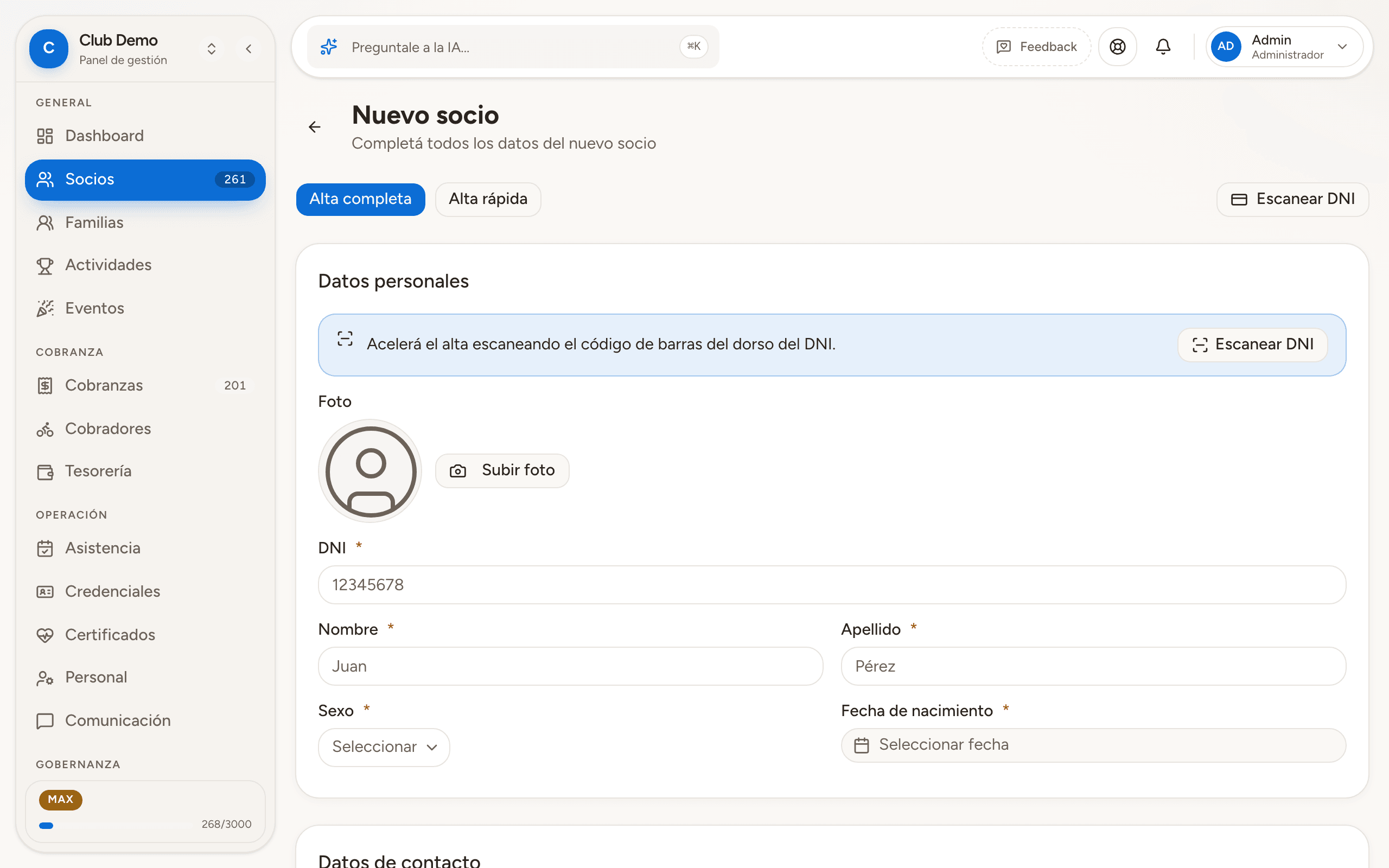
Task: Click the Personal user-cog icon
Action: pyautogui.click(x=45, y=678)
